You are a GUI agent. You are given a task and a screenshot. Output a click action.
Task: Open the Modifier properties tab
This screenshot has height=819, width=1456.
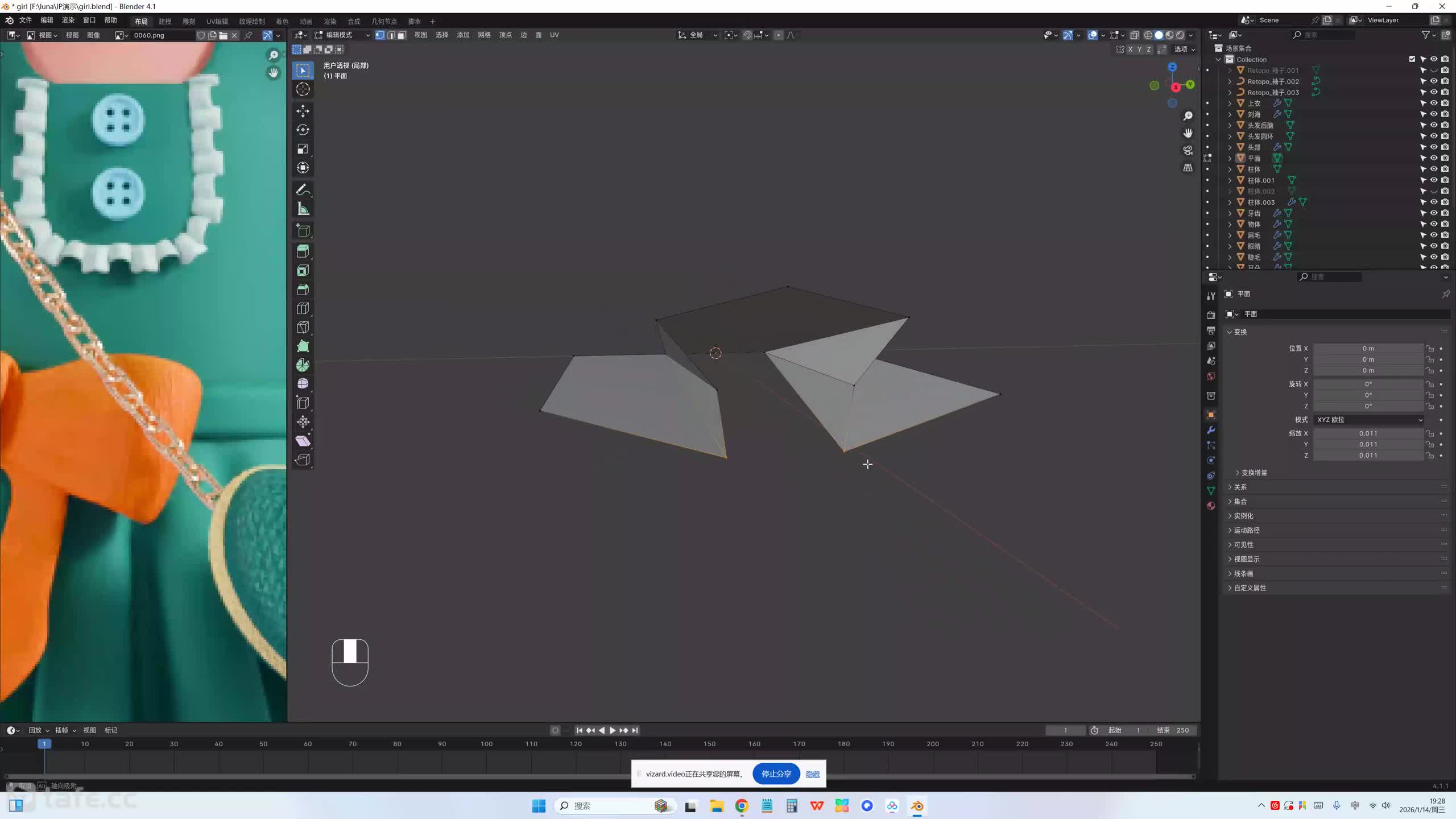[1211, 430]
